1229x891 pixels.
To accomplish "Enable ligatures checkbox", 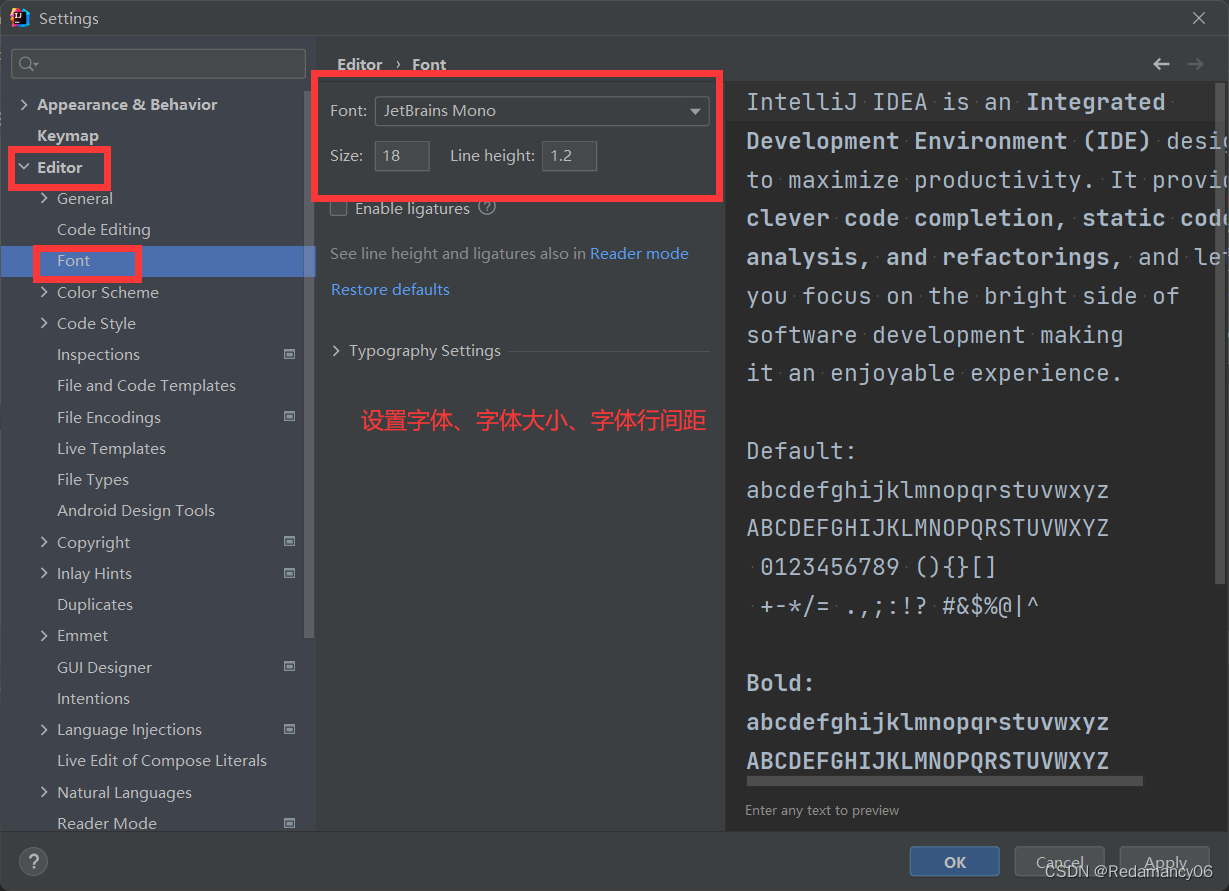I will pyautogui.click(x=339, y=208).
